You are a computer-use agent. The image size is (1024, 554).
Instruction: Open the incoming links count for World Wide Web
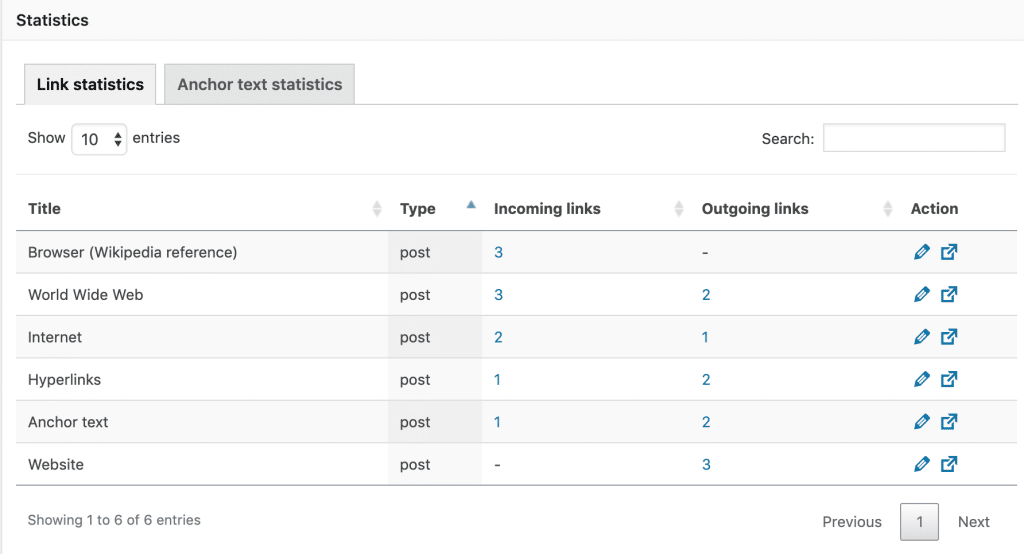point(498,295)
